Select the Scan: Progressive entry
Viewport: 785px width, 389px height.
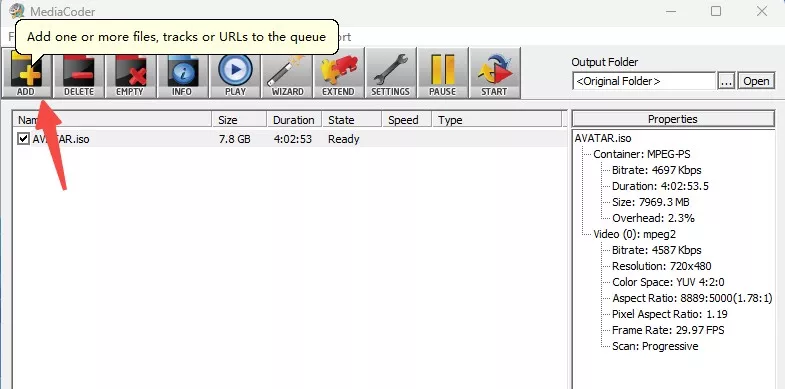[655, 346]
